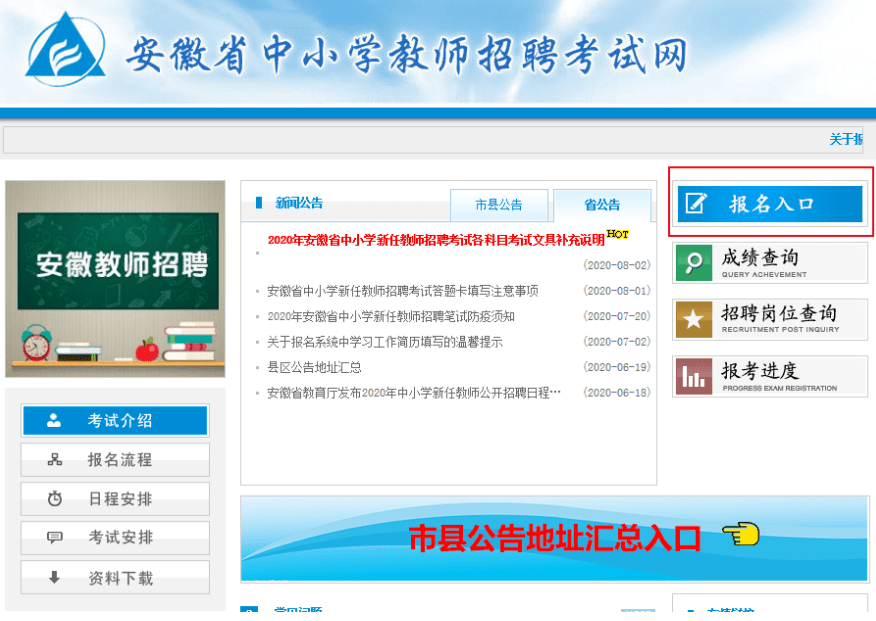Screen dimensions: 876x621
Task: Select the 考试安排 menu item
Action: pyautogui.click(x=115, y=538)
